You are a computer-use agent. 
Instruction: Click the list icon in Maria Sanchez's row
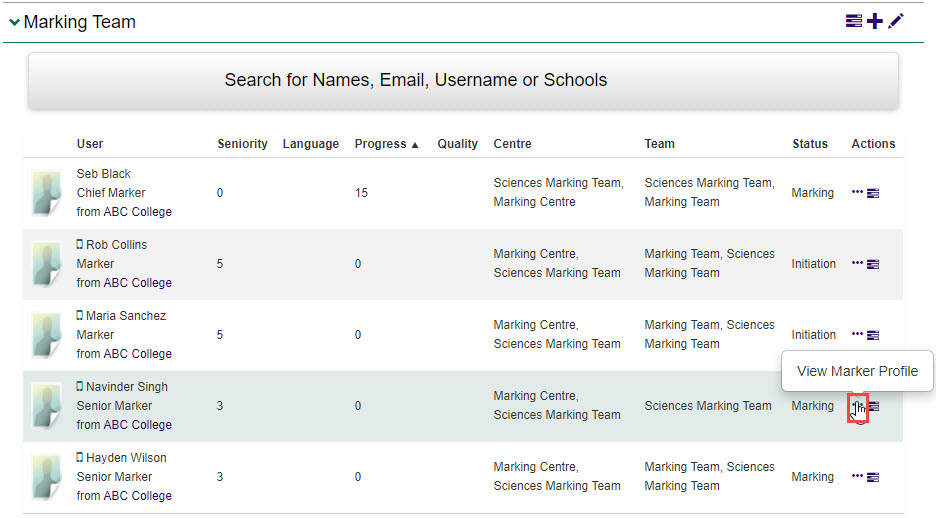click(873, 335)
